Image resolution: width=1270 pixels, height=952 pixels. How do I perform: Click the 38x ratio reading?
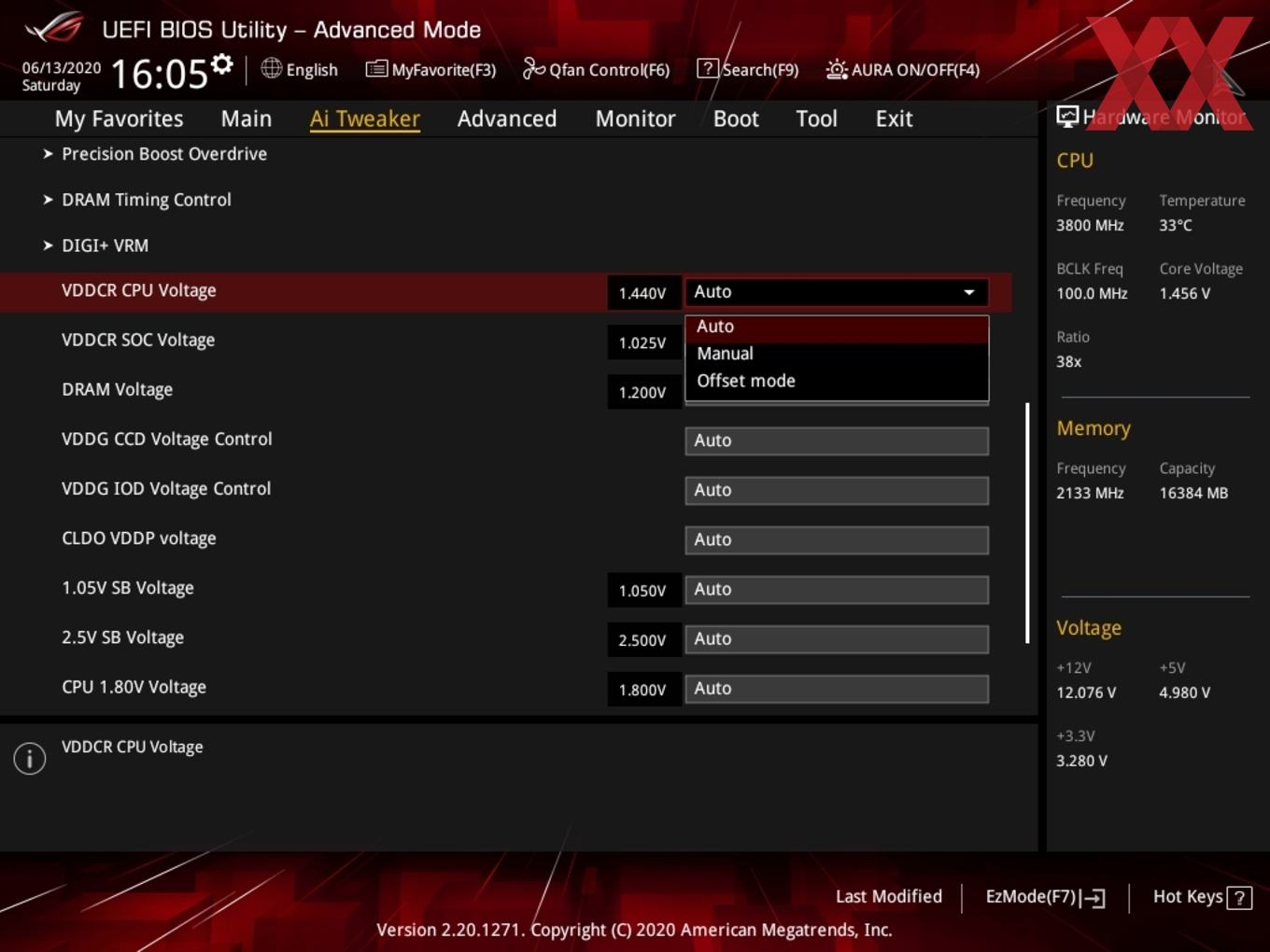click(x=1069, y=361)
